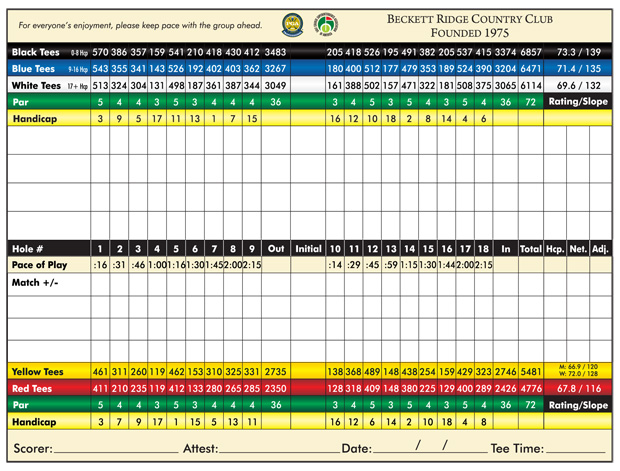Select the keep pace with the group ahead note
This screenshot has height=471, width=620.
click(140, 25)
